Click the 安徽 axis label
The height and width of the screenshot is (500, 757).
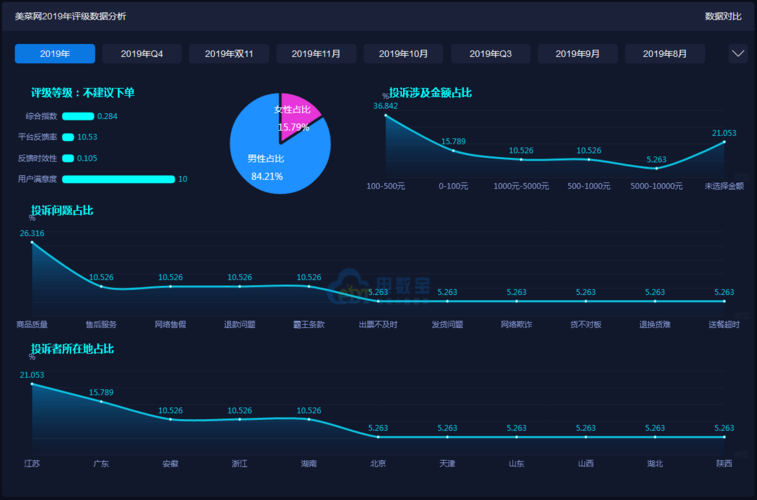point(170,464)
